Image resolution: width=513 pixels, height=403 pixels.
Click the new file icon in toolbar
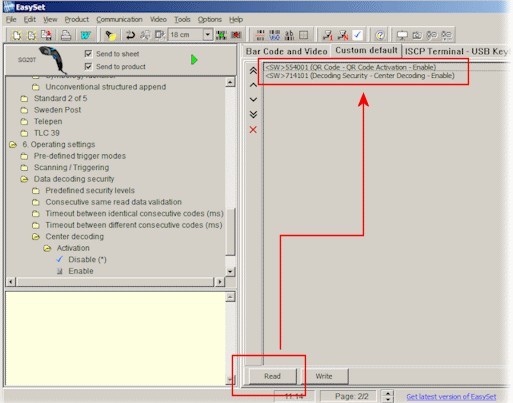click(16, 35)
